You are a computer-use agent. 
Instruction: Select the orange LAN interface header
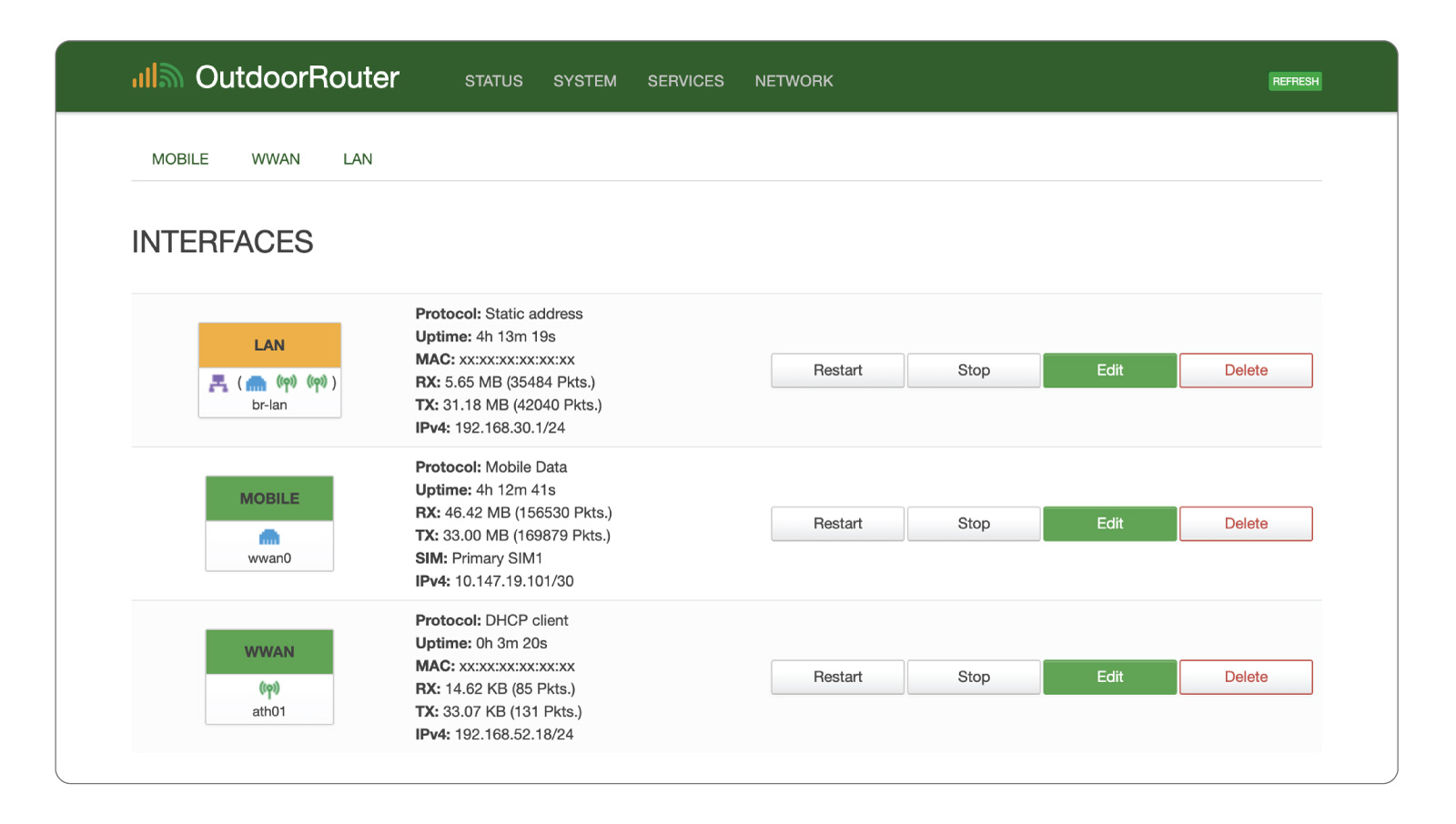269,346
